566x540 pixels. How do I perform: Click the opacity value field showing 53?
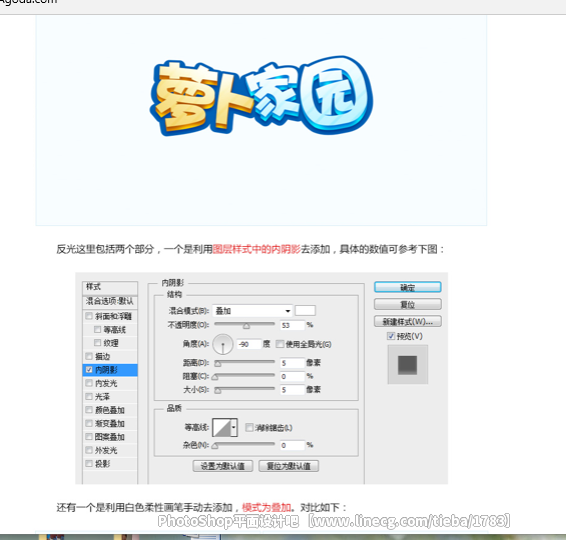292,325
